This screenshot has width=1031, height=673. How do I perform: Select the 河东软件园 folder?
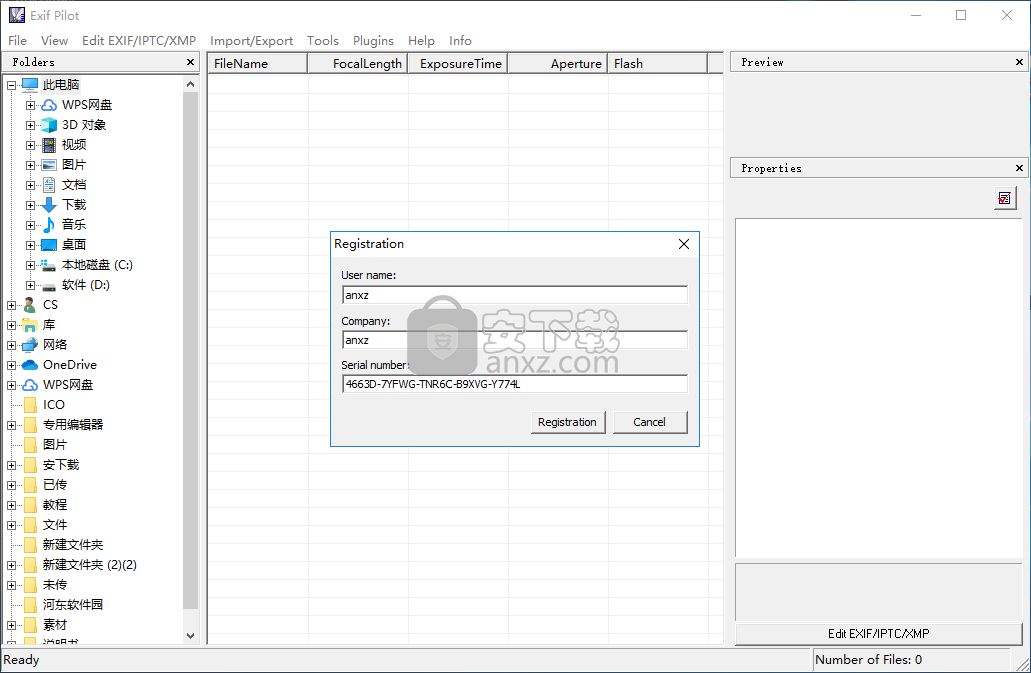(x=73, y=605)
